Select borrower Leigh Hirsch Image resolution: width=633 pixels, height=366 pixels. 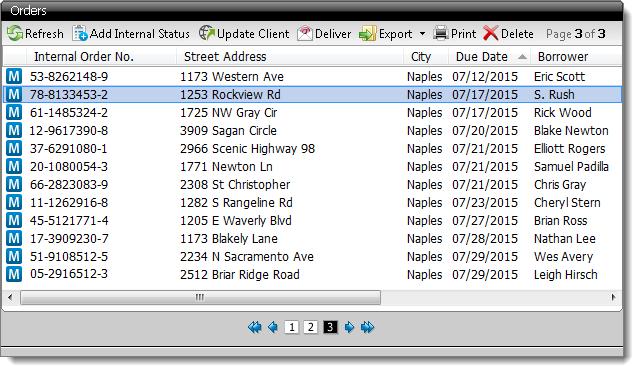click(x=566, y=275)
